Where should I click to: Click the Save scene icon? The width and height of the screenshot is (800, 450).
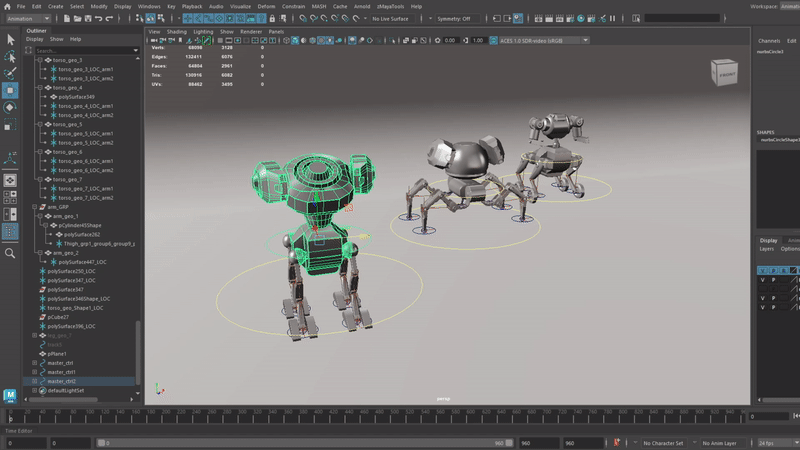88,19
